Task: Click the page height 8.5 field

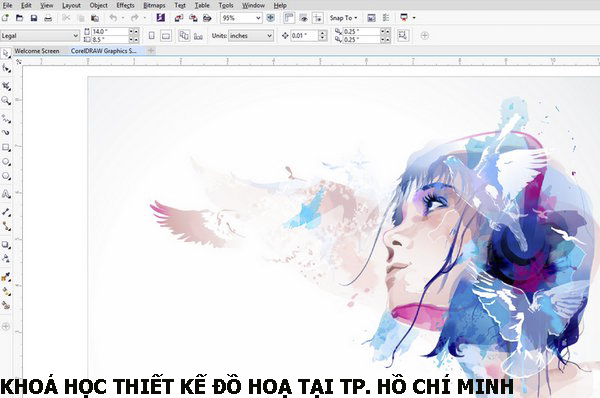Action: point(110,39)
